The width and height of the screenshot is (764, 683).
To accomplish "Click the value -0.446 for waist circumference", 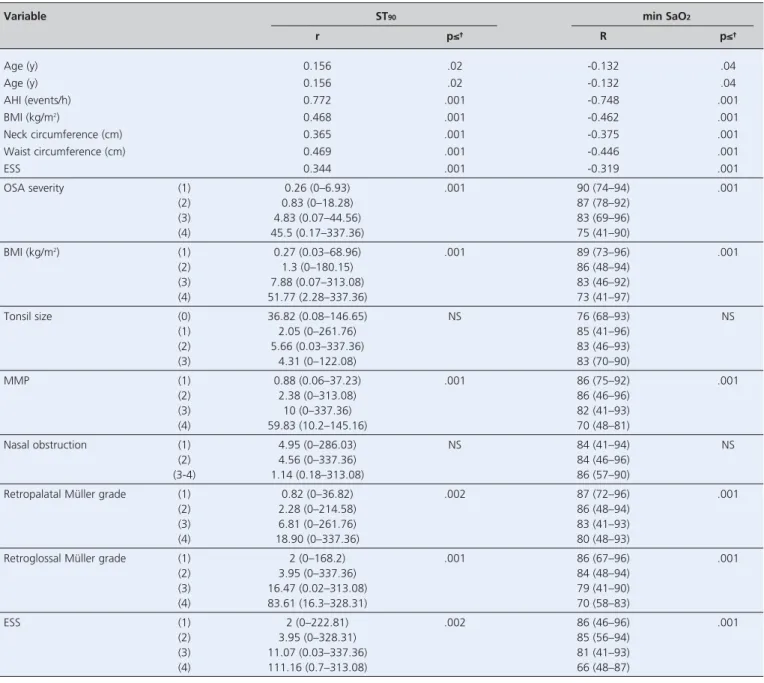I will tap(603, 152).
